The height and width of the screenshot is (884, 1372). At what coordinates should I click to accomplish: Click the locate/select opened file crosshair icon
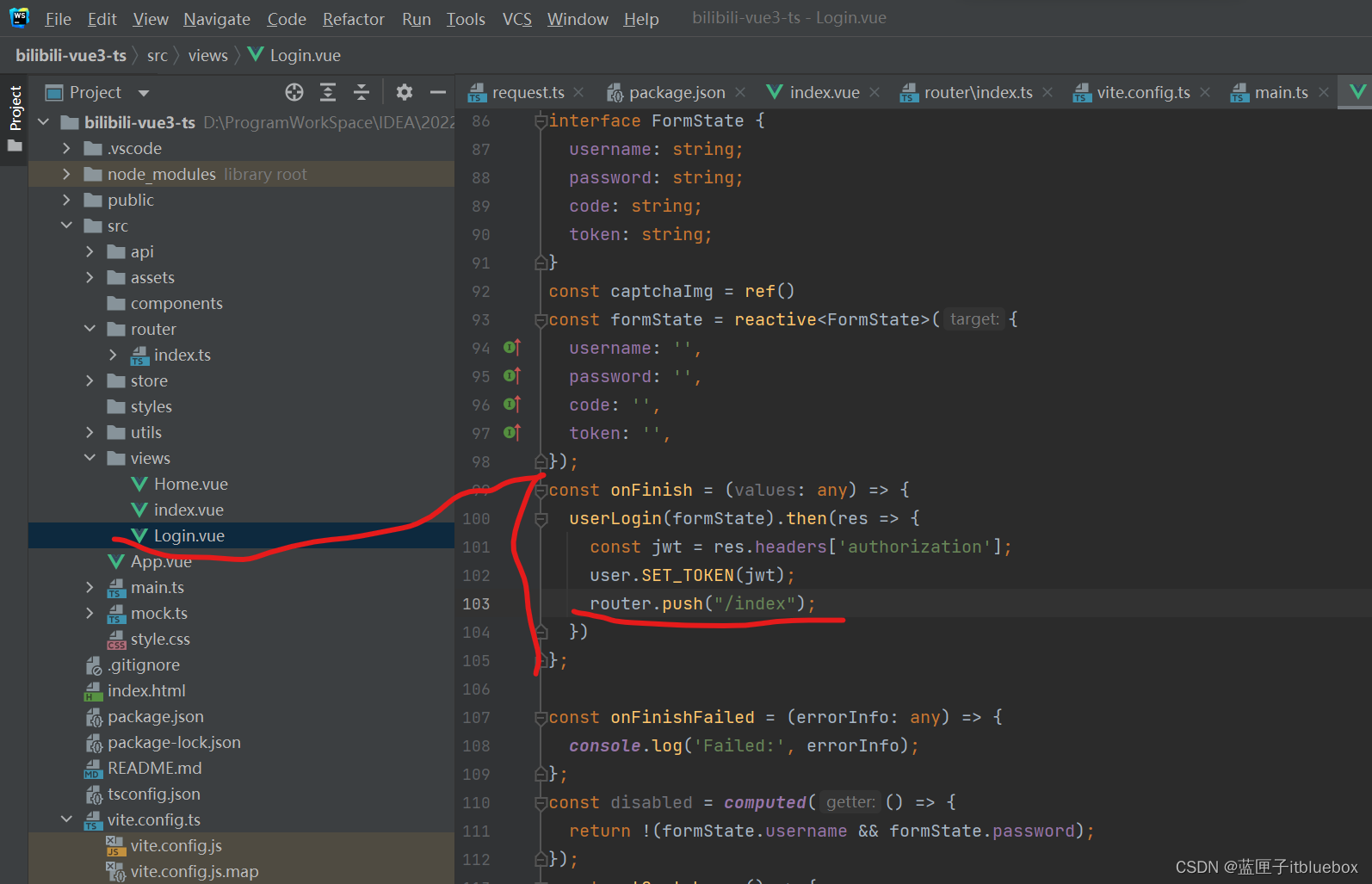click(x=294, y=92)
